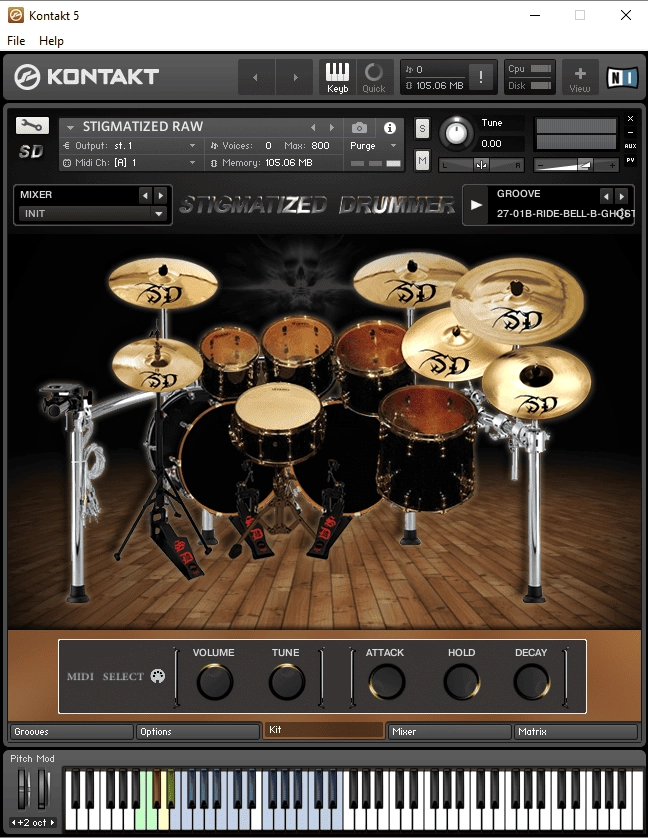
Task: Click the top-left crash cymbal
Action: click(163, 283)
